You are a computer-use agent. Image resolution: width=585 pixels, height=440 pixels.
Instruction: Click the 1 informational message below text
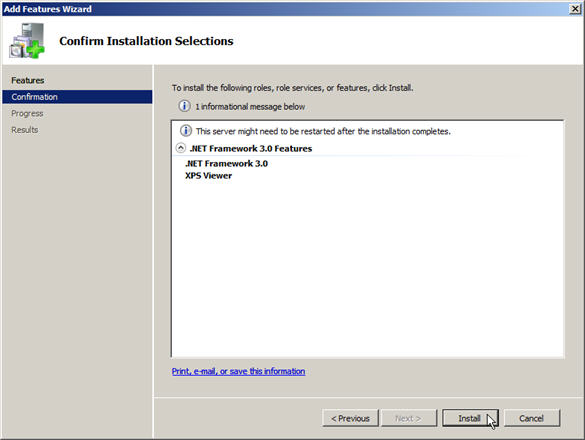pyautogui.click(x=250, y=107)
